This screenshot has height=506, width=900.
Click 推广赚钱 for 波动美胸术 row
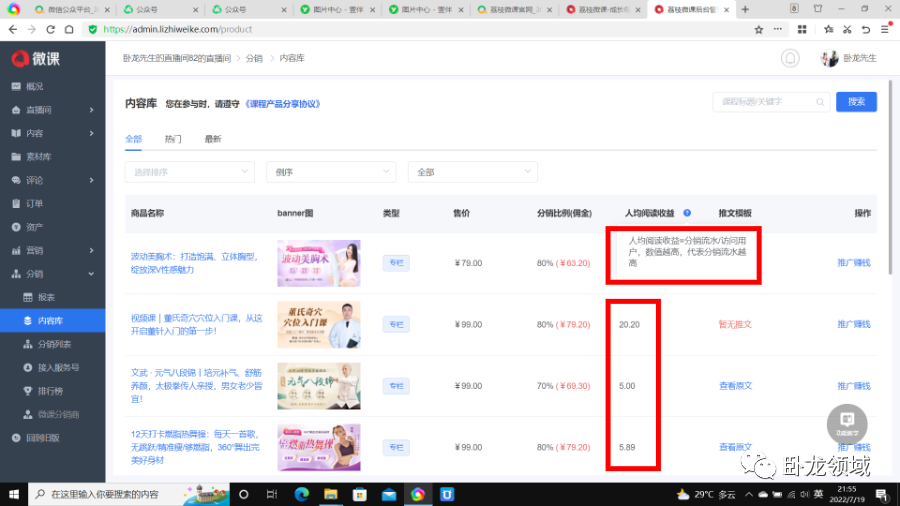pyautogui.click(x=854, y=263)
